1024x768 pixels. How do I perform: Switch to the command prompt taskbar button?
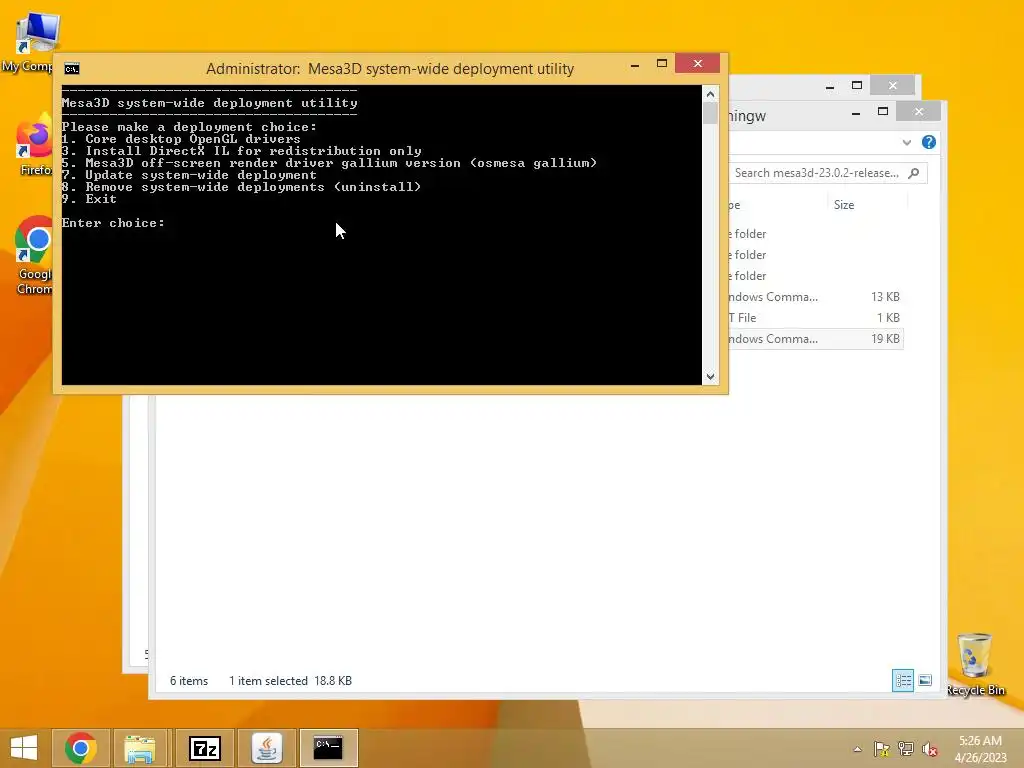pos(328,748)
